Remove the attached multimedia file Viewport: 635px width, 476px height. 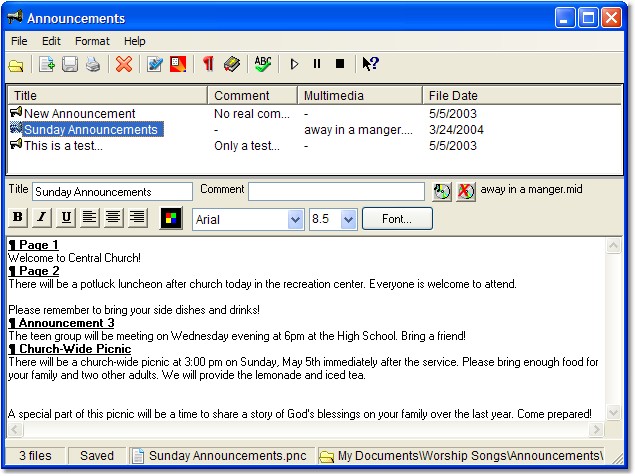tap(466, 191)
